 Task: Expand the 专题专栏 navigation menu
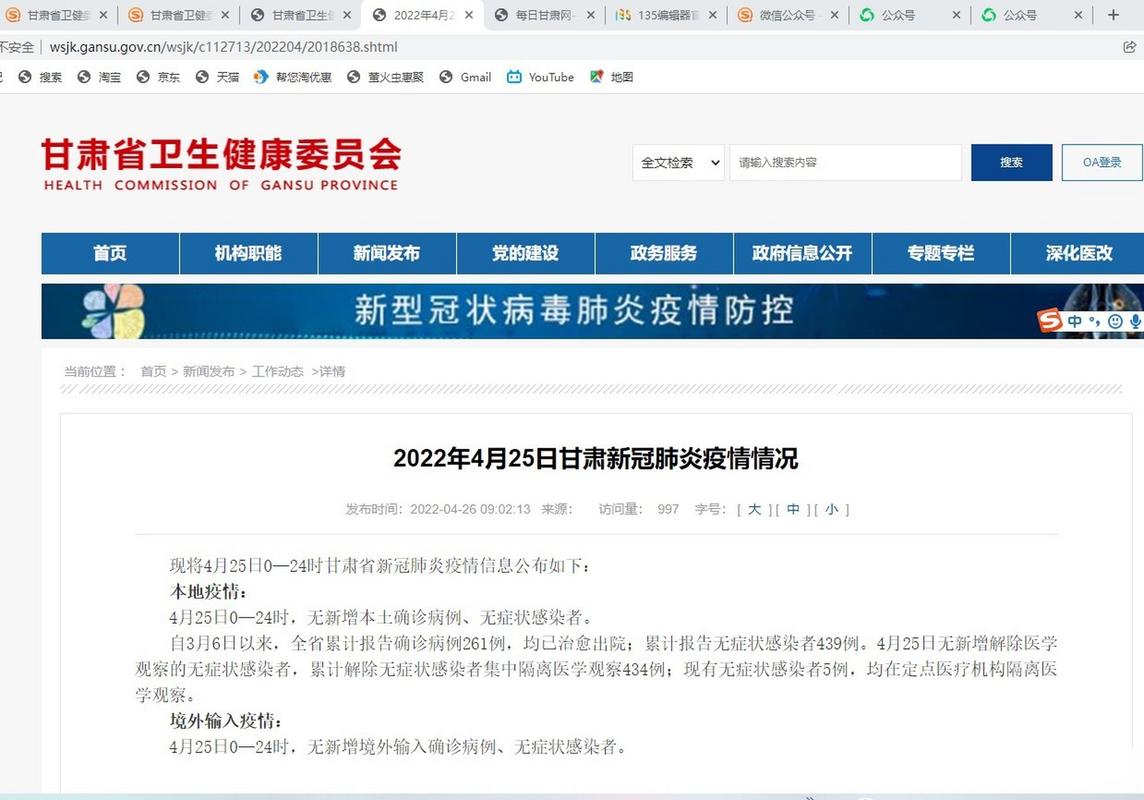pyautogui.click(x=941, y=253)
